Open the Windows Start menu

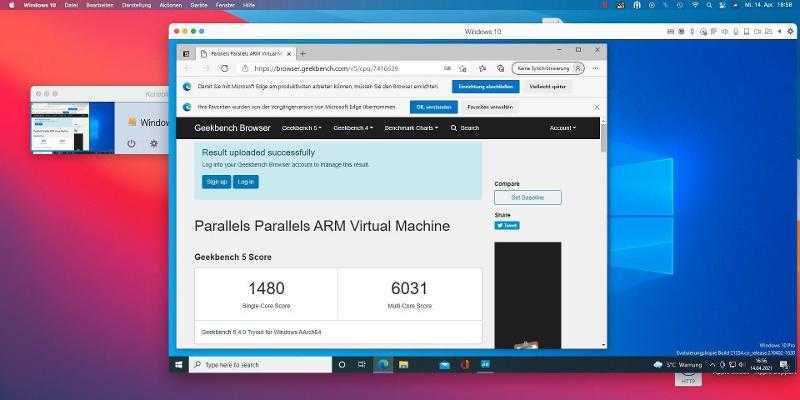179,365
